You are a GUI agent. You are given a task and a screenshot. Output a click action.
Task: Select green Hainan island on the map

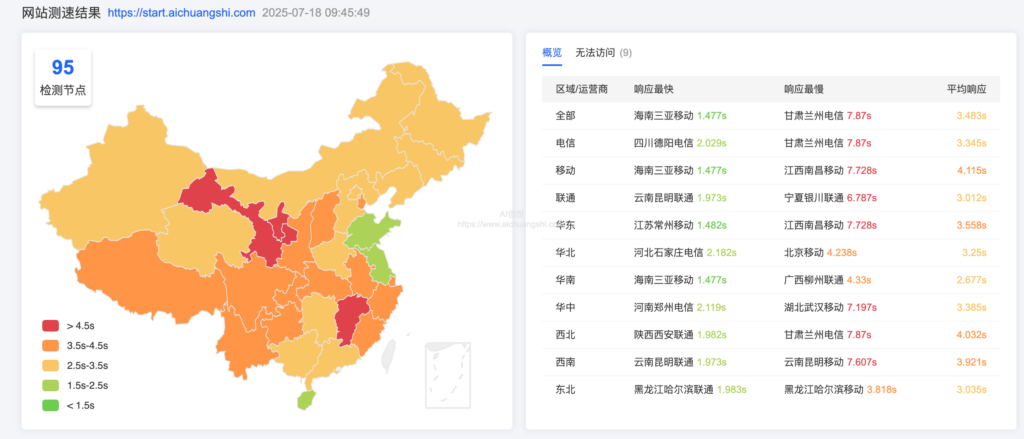coord(304,399)
